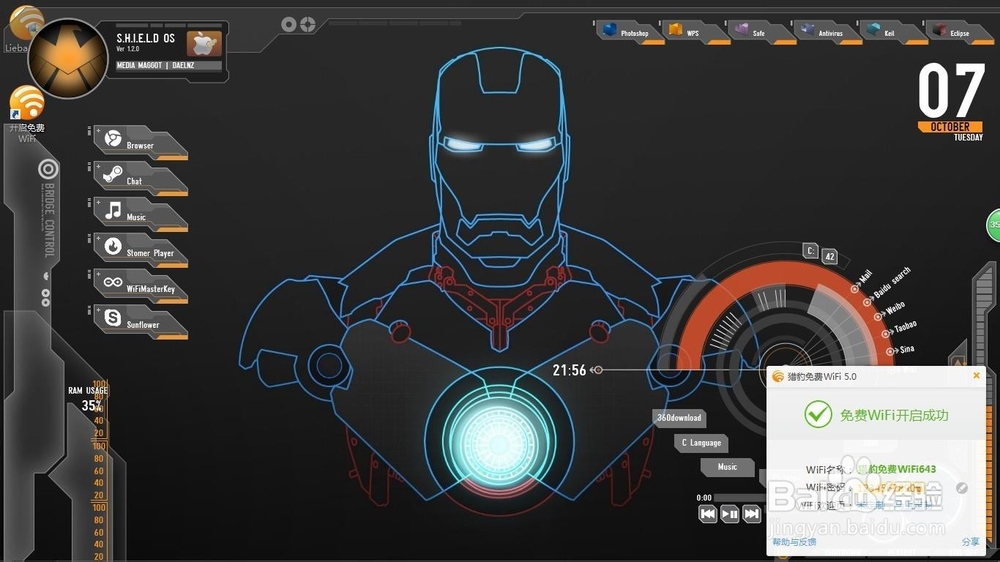Open Keil from the top shortcut bar
The width and height of the screenshot is (1000, 562).
(x=893, y=32)
